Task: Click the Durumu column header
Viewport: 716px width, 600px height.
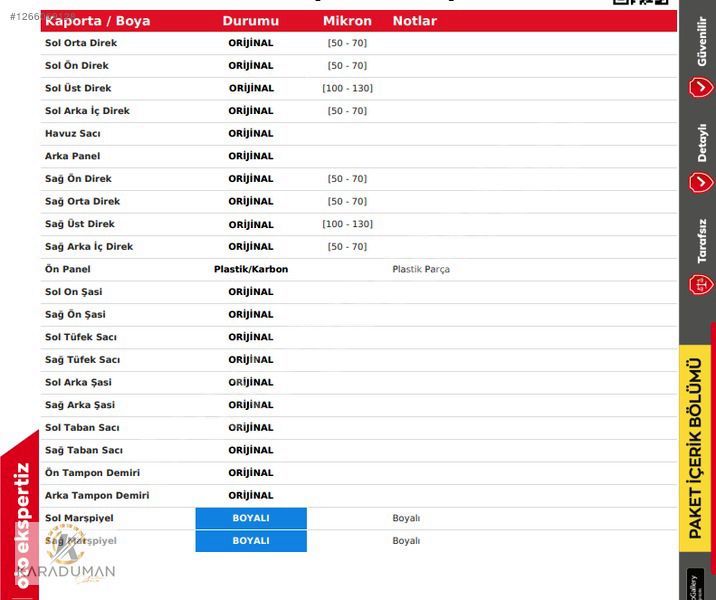Action: (250, 21)
